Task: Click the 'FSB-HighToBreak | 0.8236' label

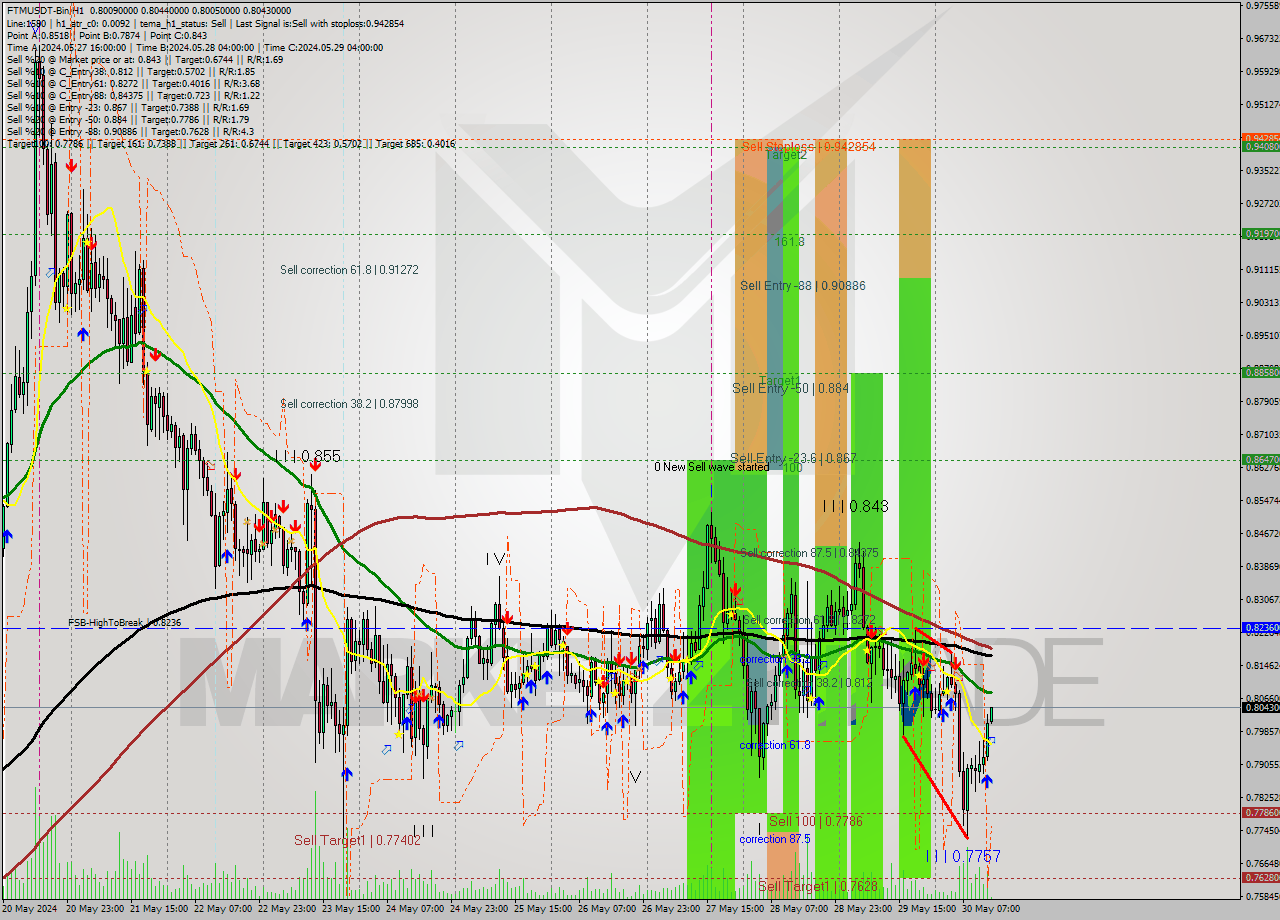Action: click(125, 622)
